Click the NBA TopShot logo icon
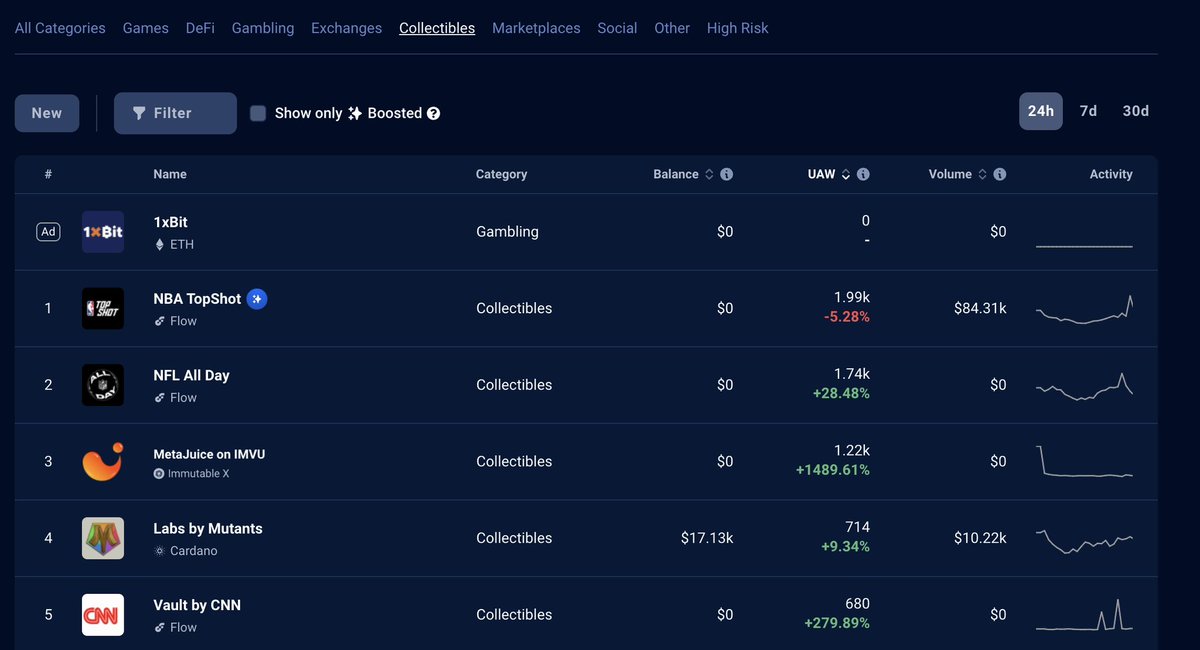 pos(103,309)
